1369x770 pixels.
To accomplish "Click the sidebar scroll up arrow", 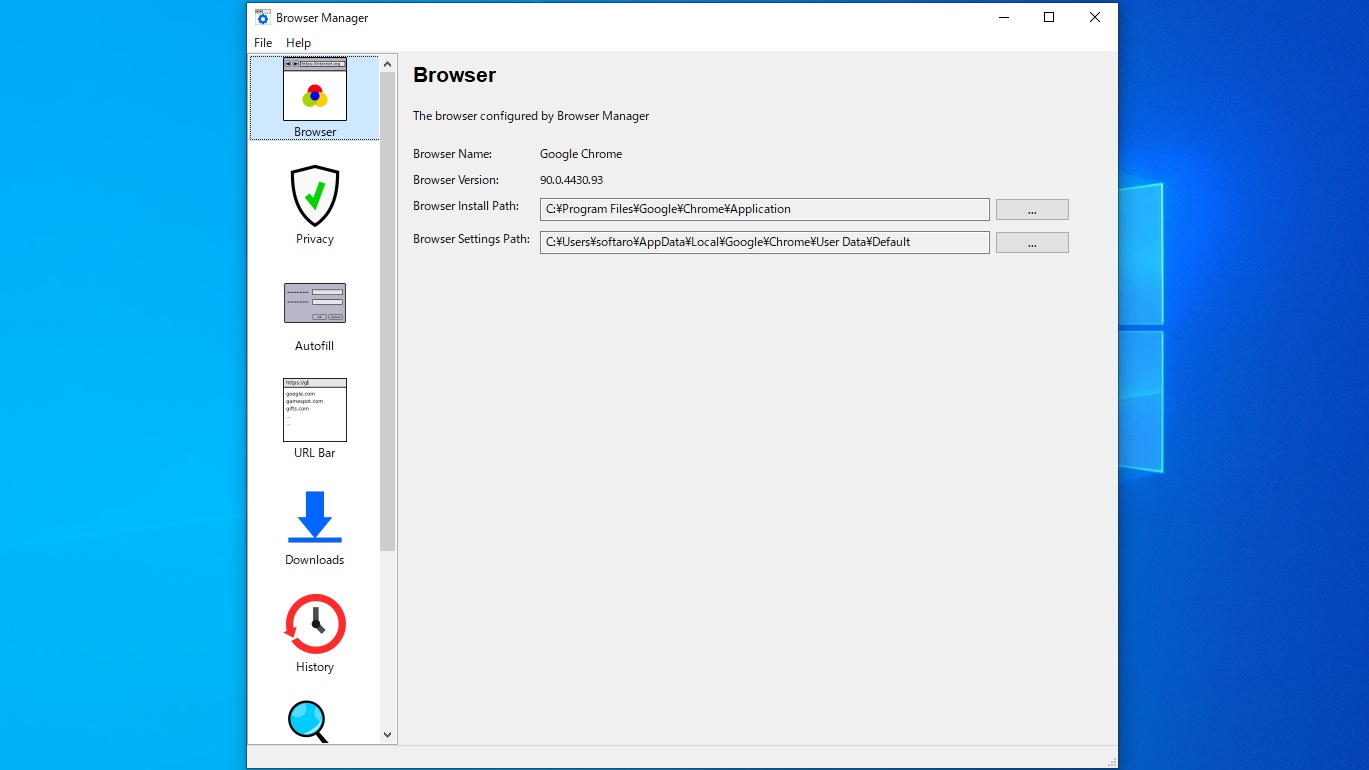I will tap(388, 64).
